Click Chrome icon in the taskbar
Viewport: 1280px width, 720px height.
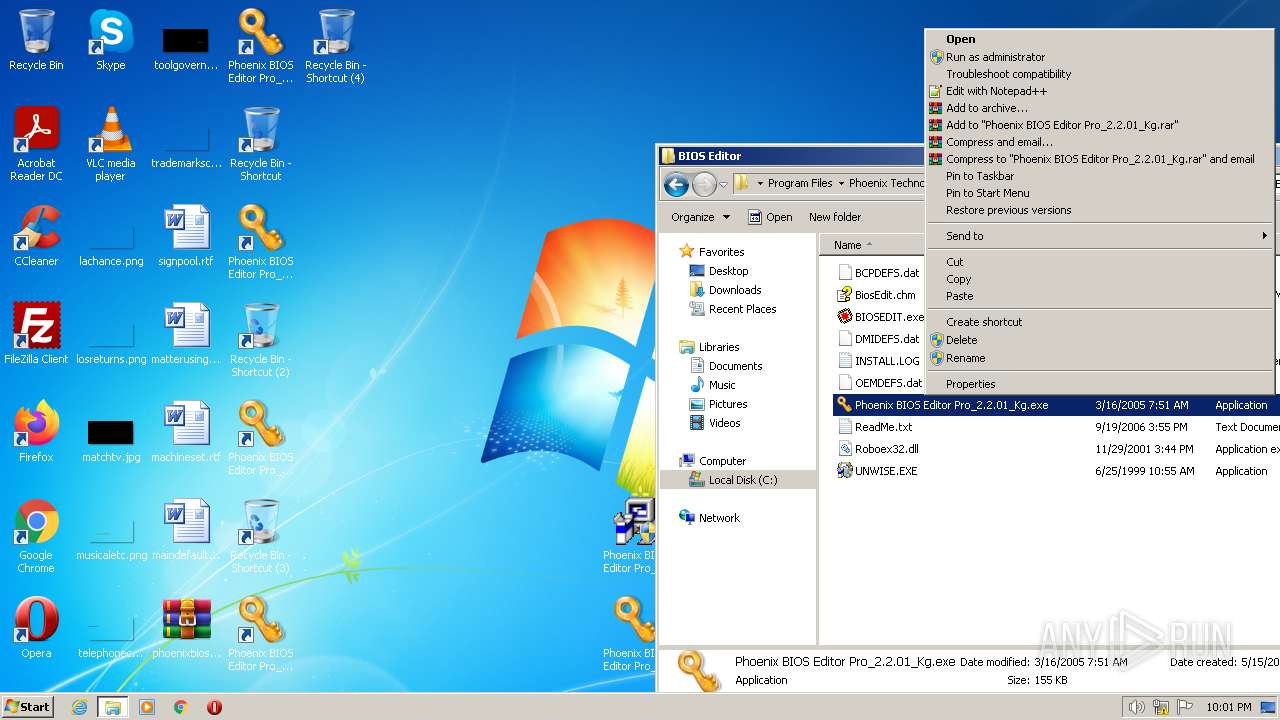point(181,707)
